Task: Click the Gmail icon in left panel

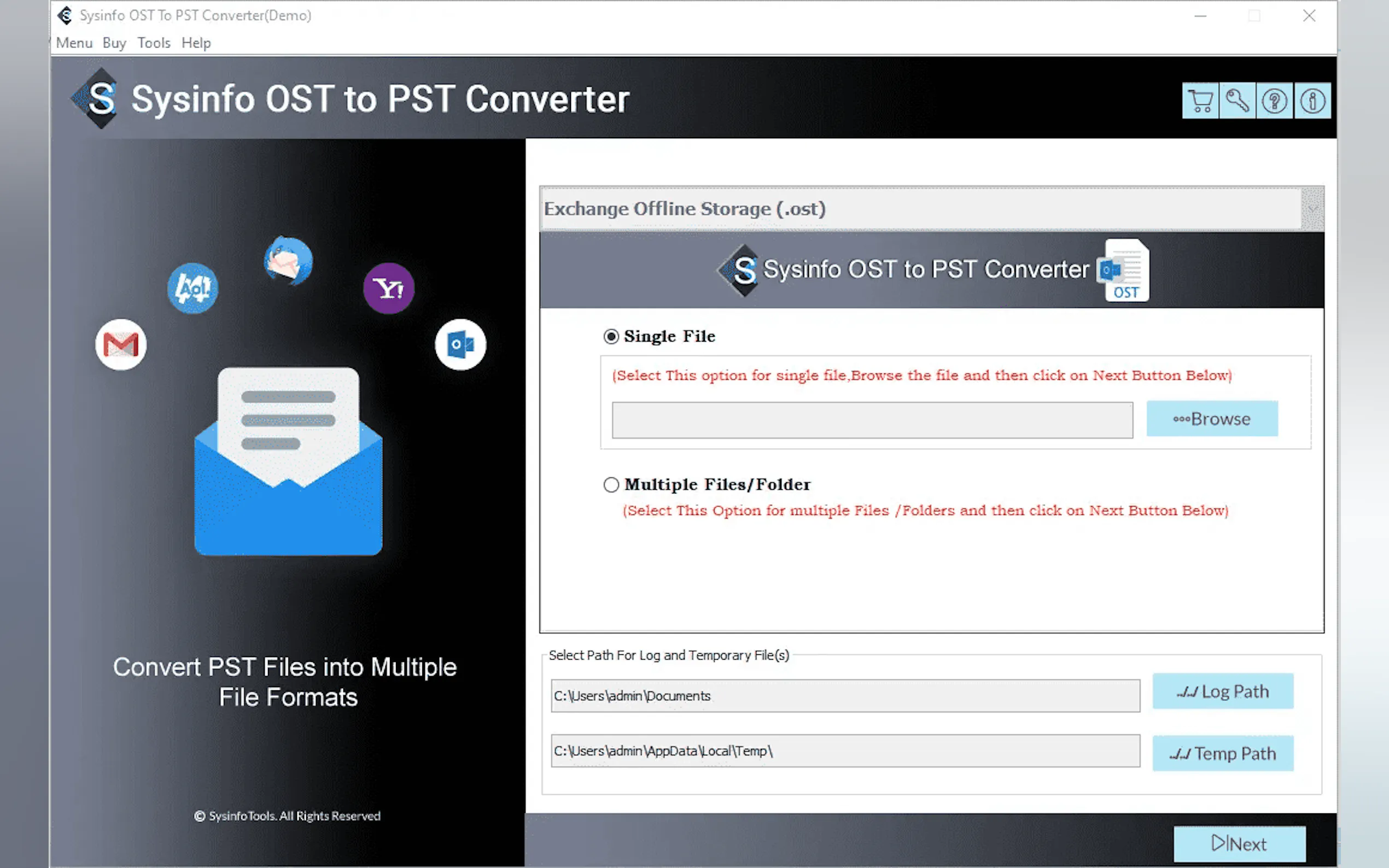Action: [x=121, y=344]
